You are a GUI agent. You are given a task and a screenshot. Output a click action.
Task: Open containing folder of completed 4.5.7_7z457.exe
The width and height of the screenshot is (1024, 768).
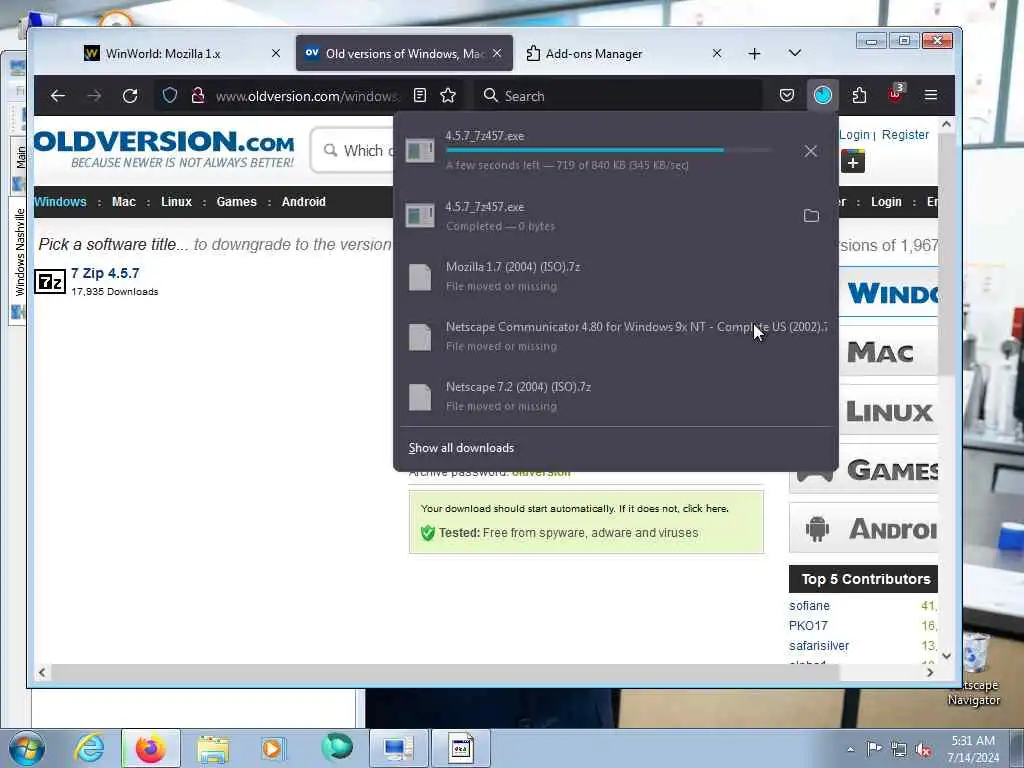click(810, 216)
